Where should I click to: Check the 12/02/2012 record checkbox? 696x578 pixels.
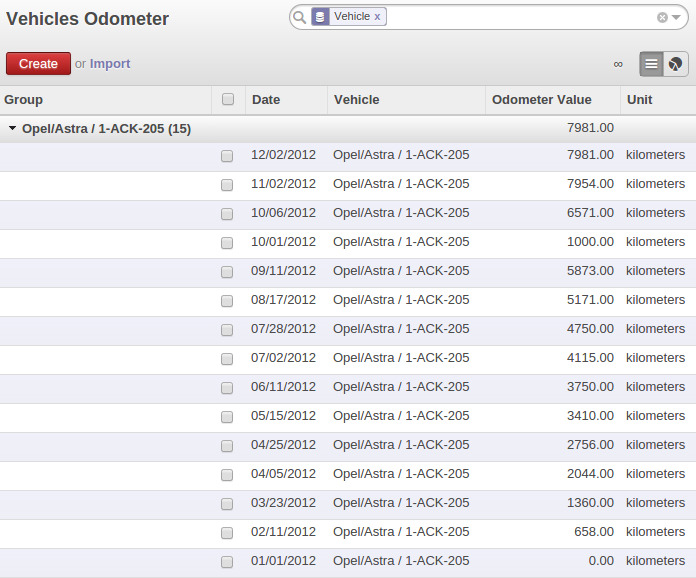click(x=227, y=156)
